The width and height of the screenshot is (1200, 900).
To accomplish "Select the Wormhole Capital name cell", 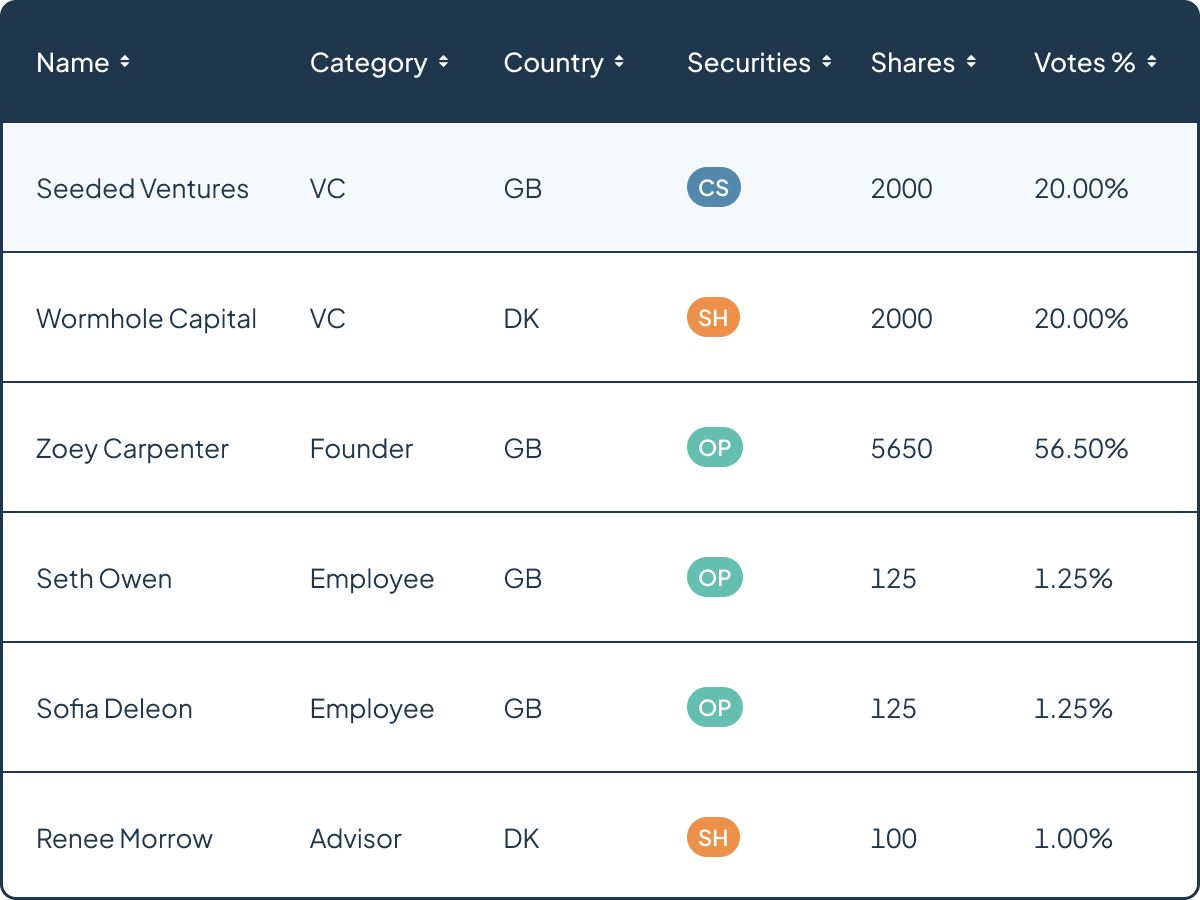I will coord(147,319).
